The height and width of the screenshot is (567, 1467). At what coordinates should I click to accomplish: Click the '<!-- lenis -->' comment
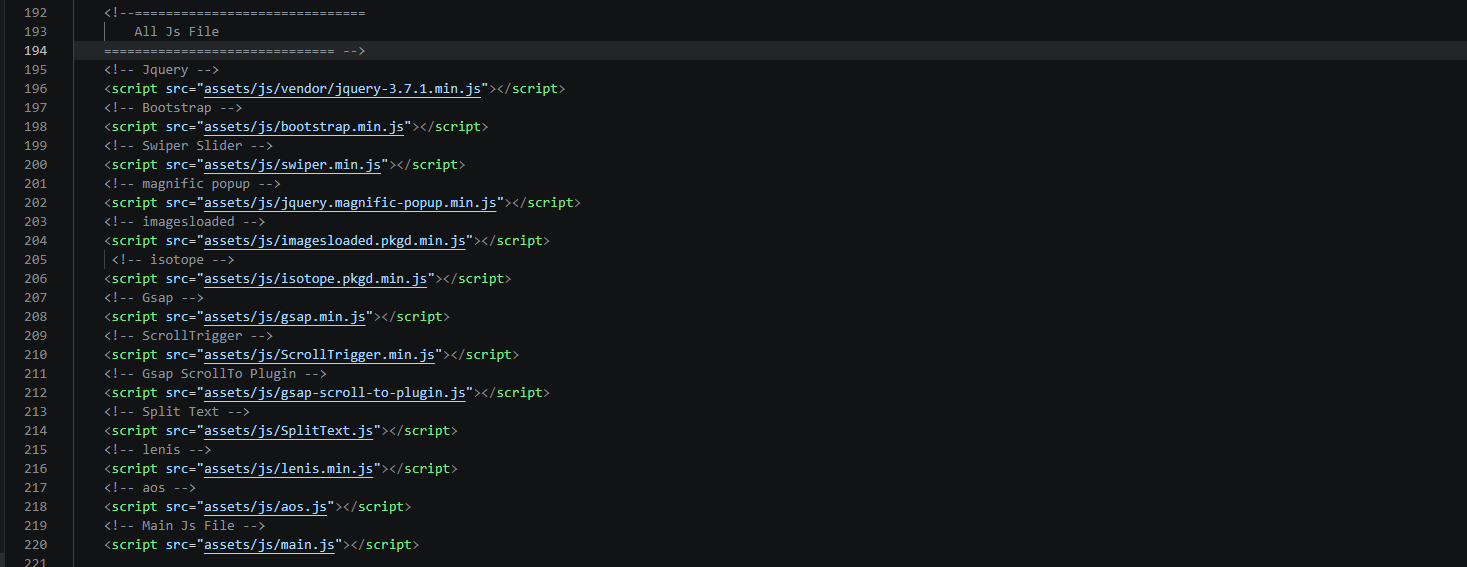point(157,449)
